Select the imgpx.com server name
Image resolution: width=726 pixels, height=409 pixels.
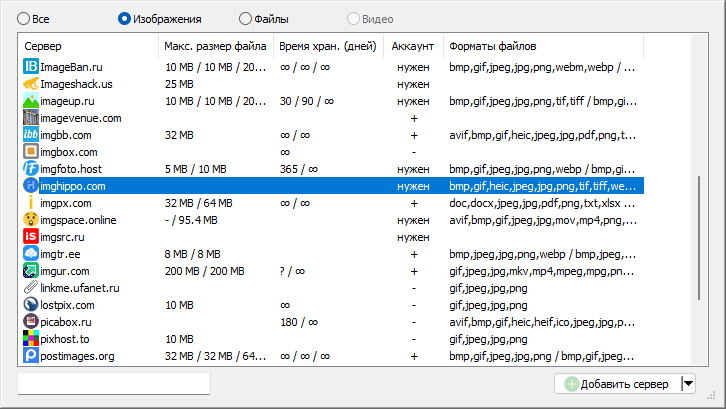click(x=66, y=203)
